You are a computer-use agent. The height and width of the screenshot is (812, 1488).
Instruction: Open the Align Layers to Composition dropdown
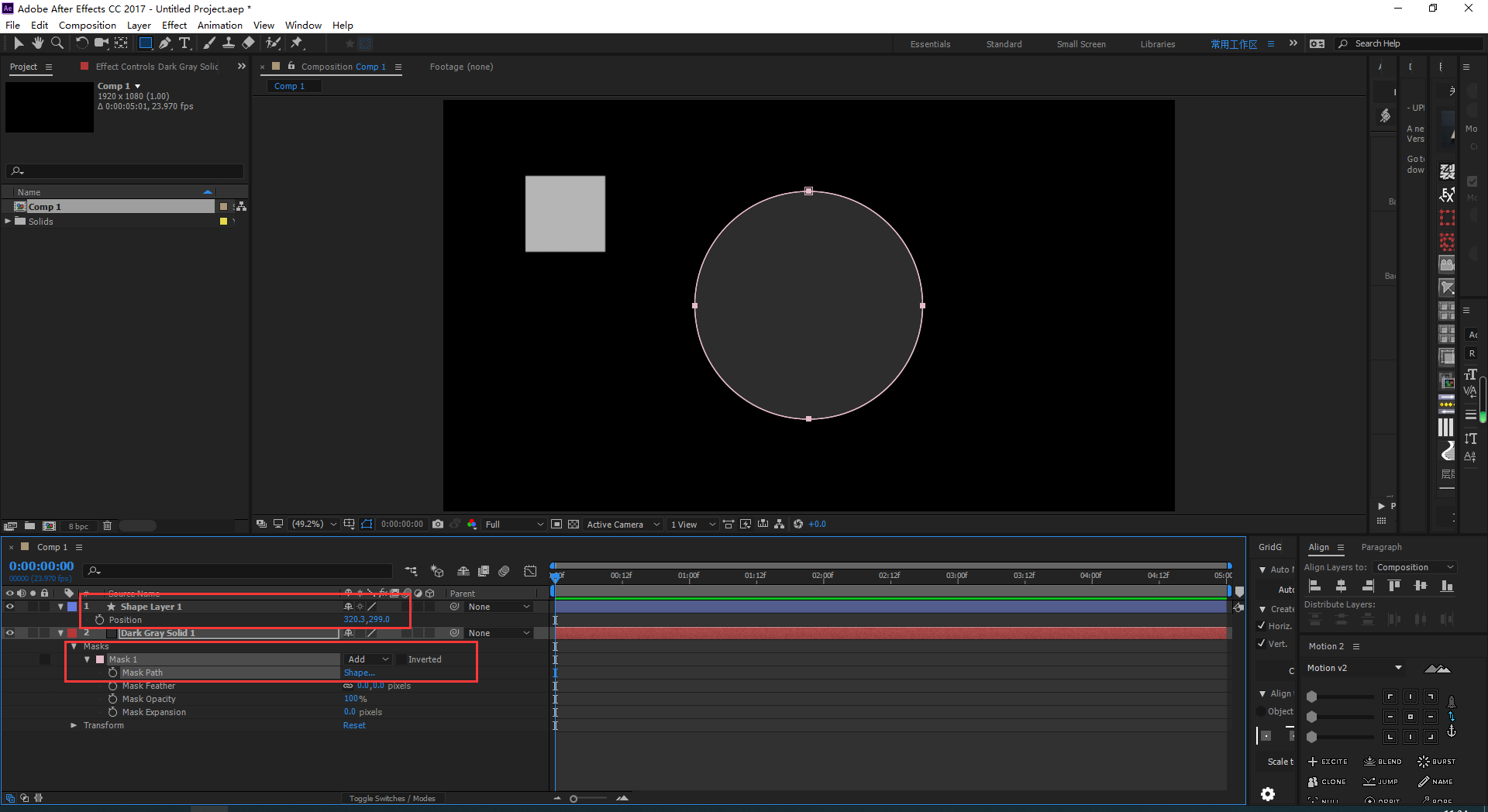(x=1414, y=567)
